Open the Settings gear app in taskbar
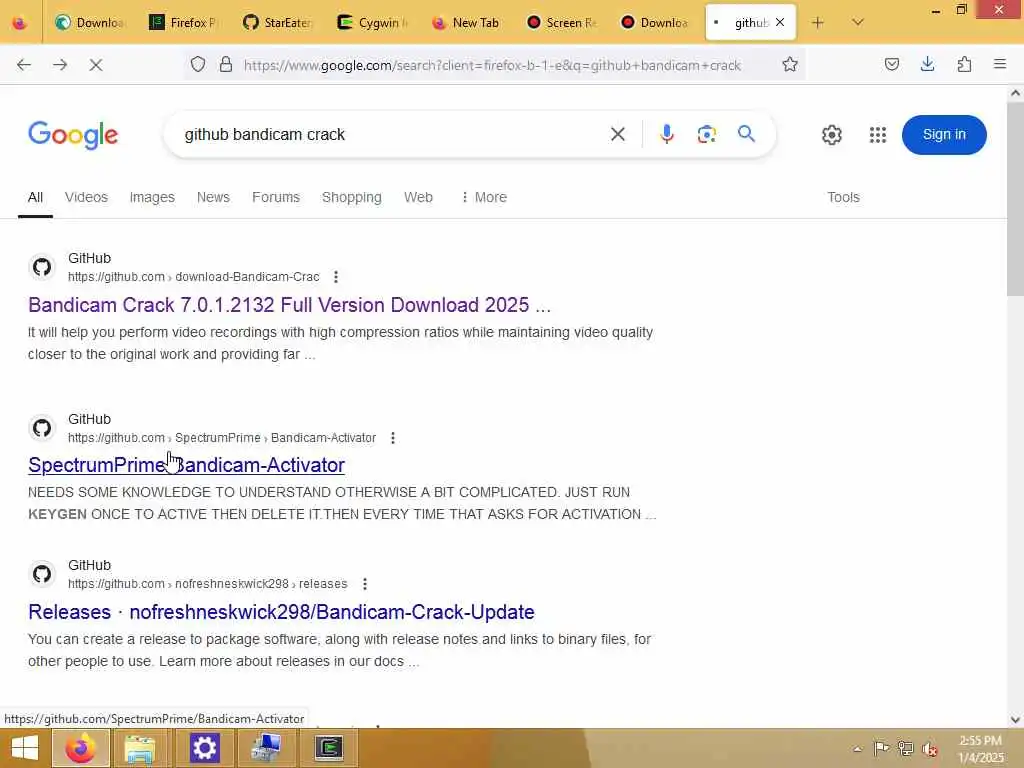Image resolution: width=1024 pixels, height=768 pixels. (204, 748)
